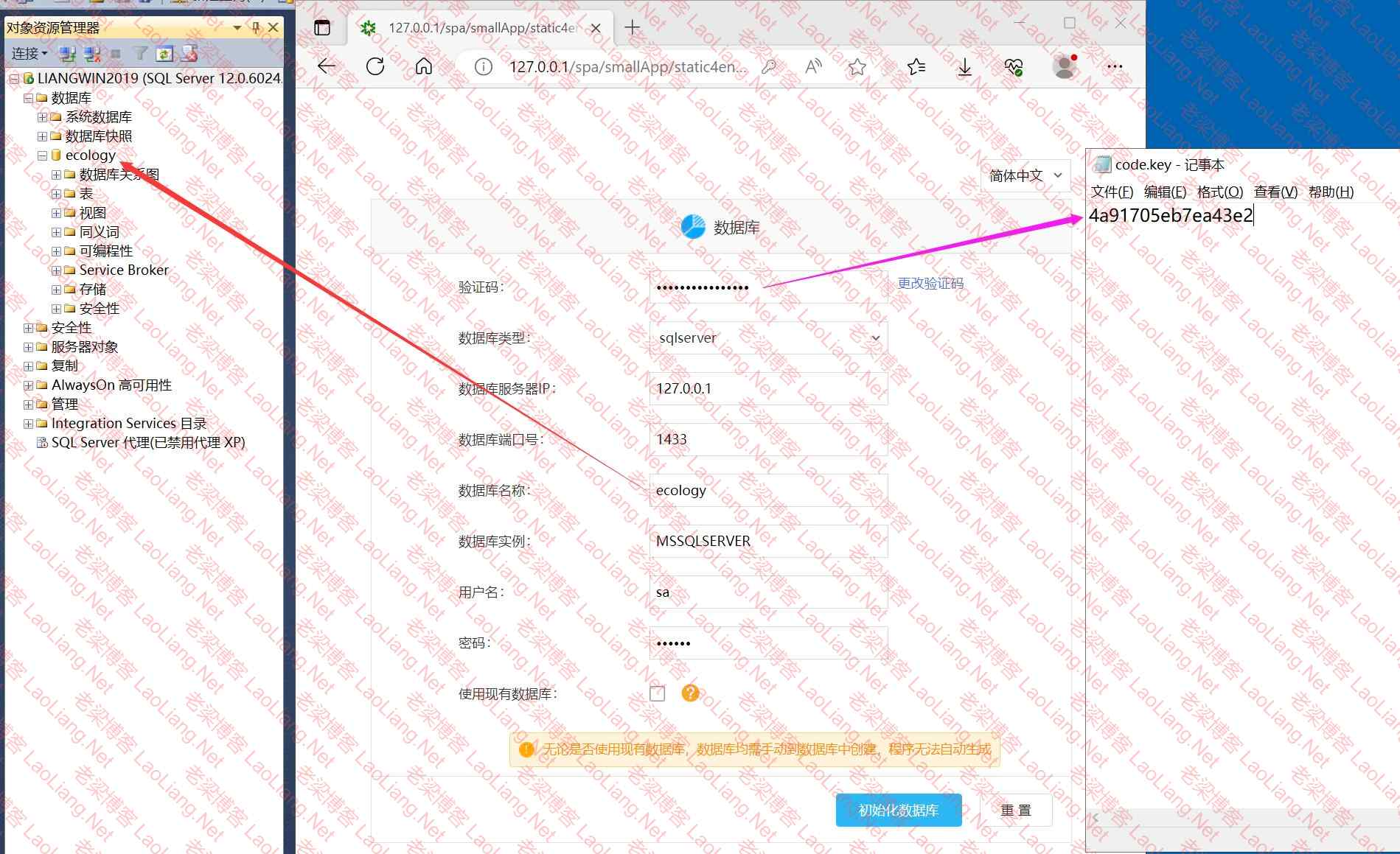
Task: Open the database type sqlserver dropdown
Action: point(768,338)
